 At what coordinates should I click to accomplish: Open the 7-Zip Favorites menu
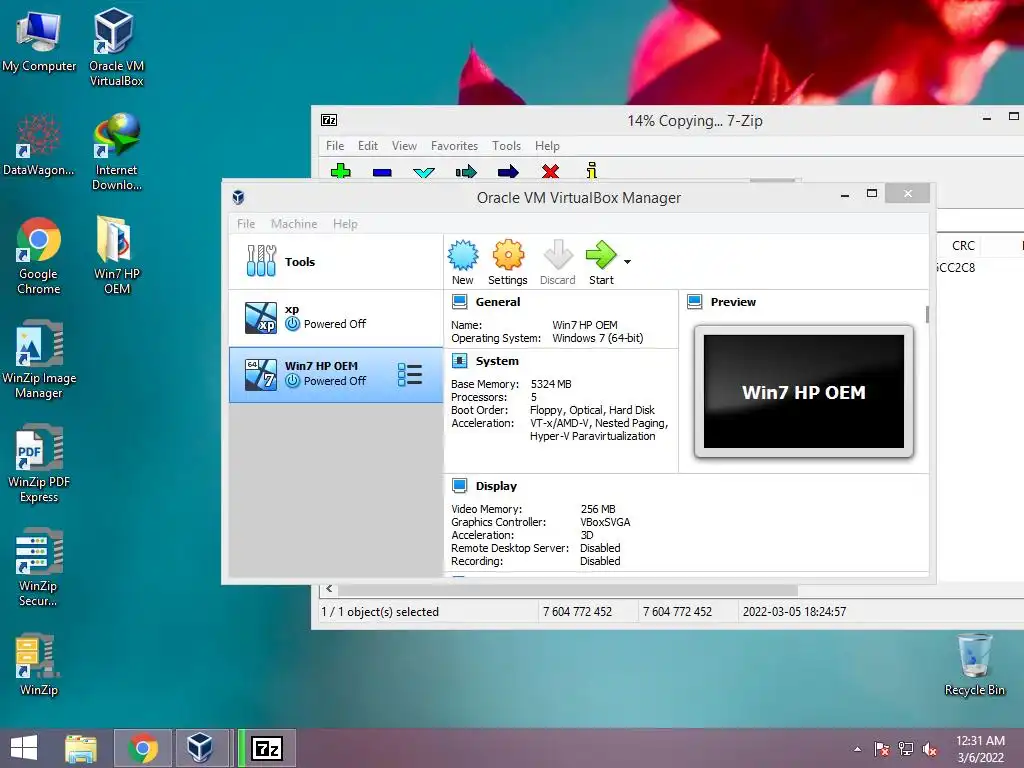454,146
